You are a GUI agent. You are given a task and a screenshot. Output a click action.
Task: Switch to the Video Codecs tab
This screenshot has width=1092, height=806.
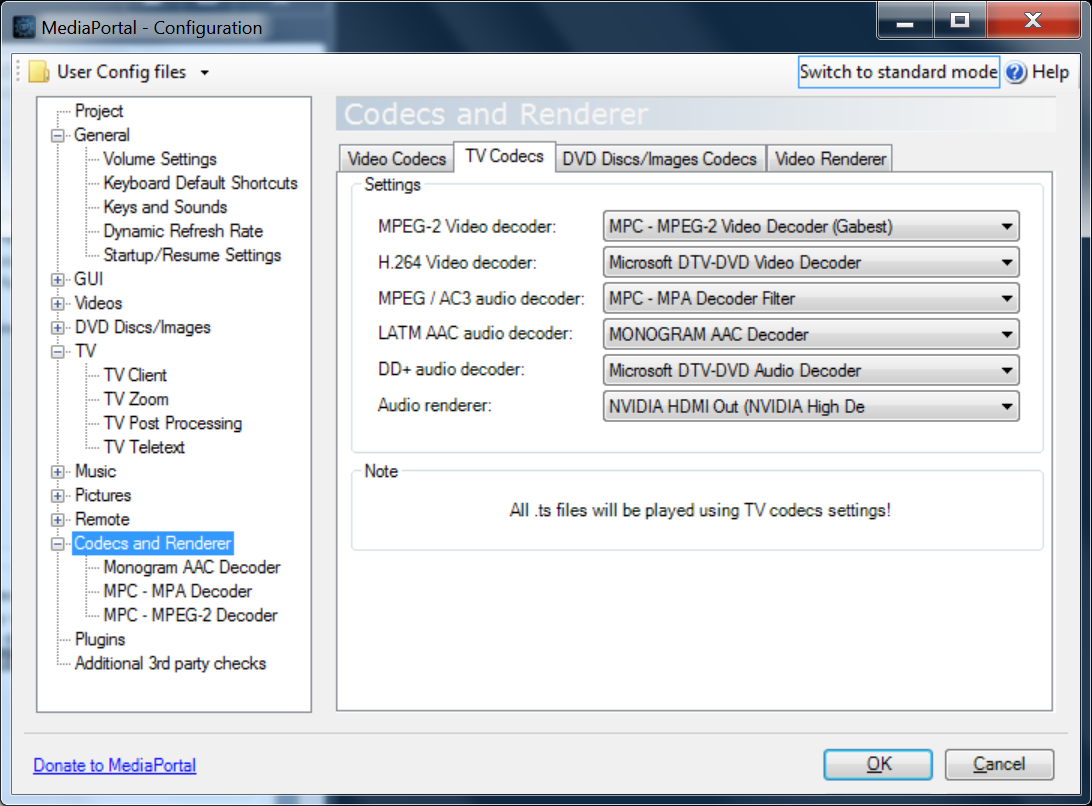(396, 159)
